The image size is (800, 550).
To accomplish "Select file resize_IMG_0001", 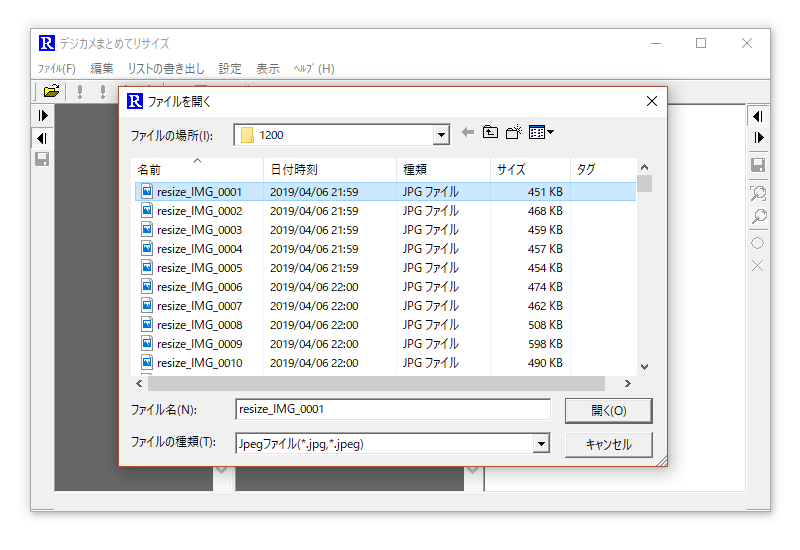I will pos(385,192).
